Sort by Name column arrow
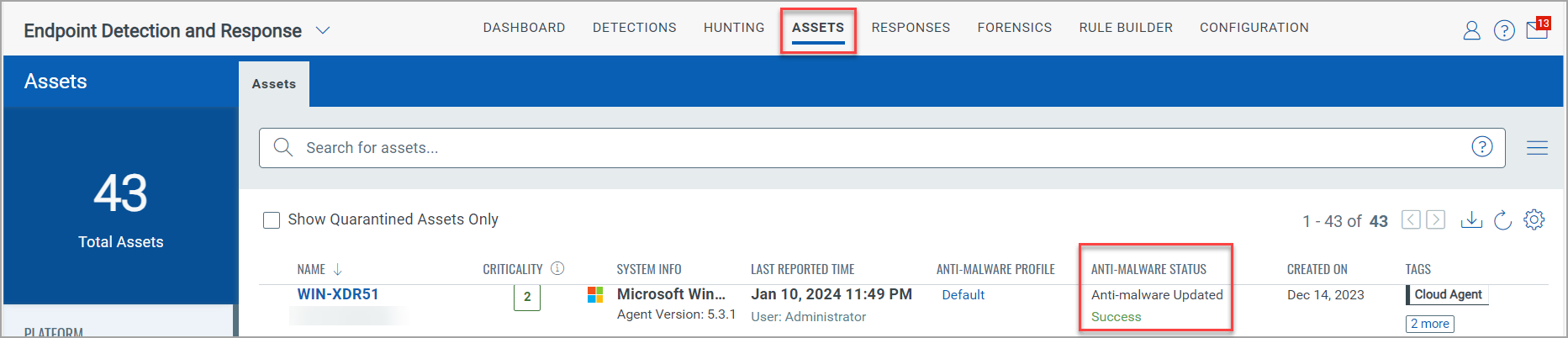The image size is (1568, 338). 338,269
